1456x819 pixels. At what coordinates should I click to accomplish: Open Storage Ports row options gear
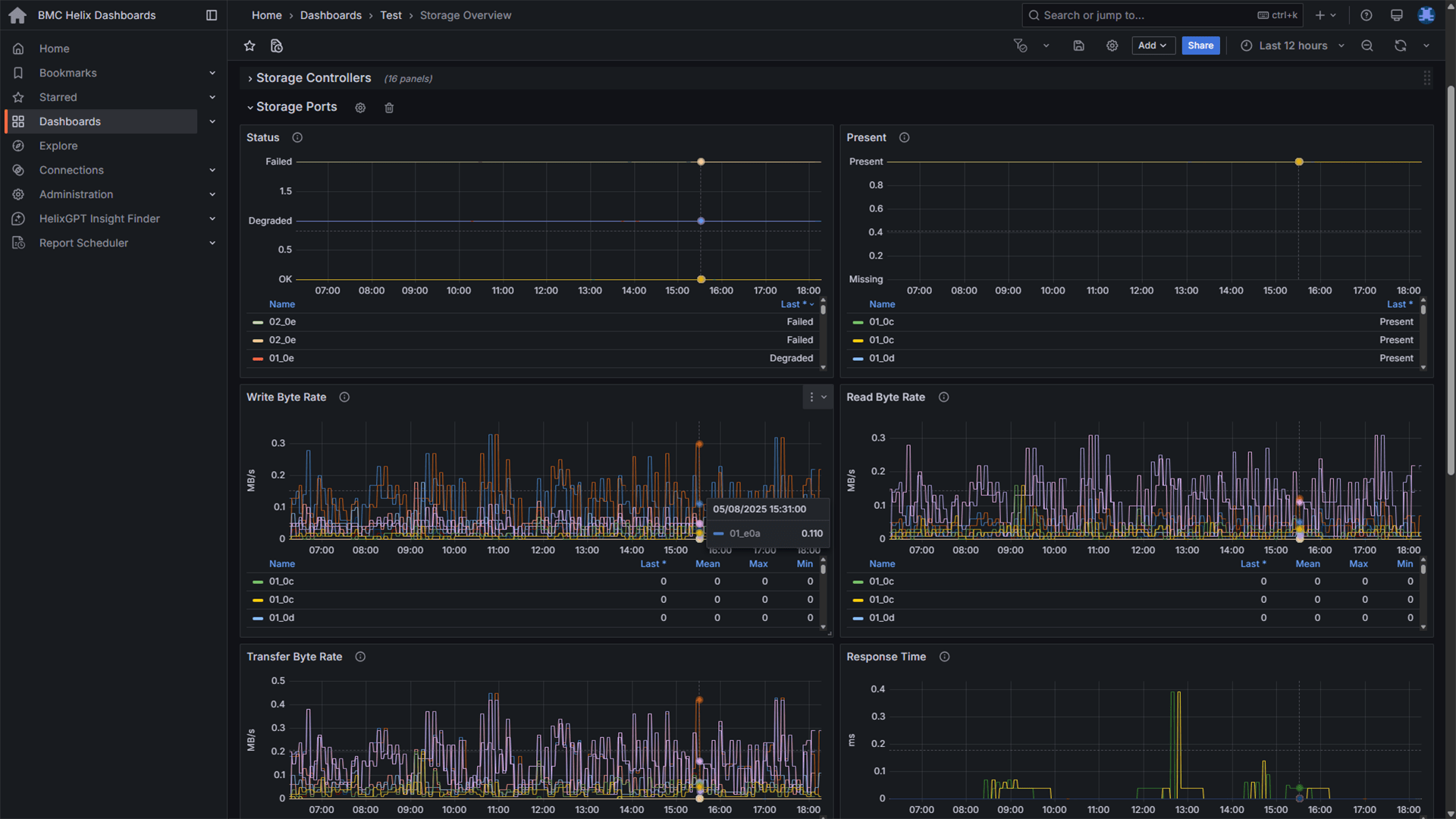click(x=360, y=108)
